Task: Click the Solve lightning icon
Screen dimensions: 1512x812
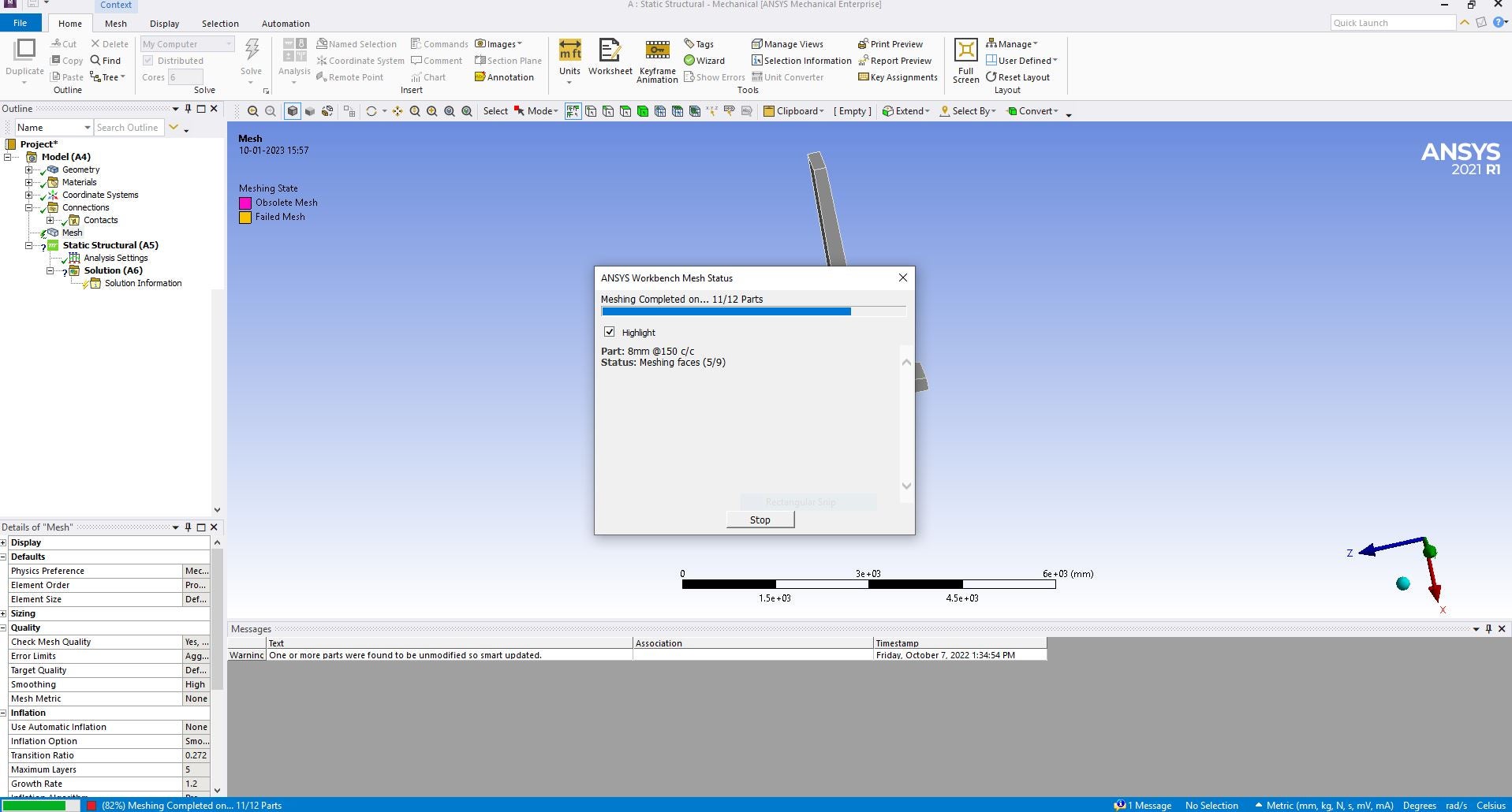Action: (252, 50)
